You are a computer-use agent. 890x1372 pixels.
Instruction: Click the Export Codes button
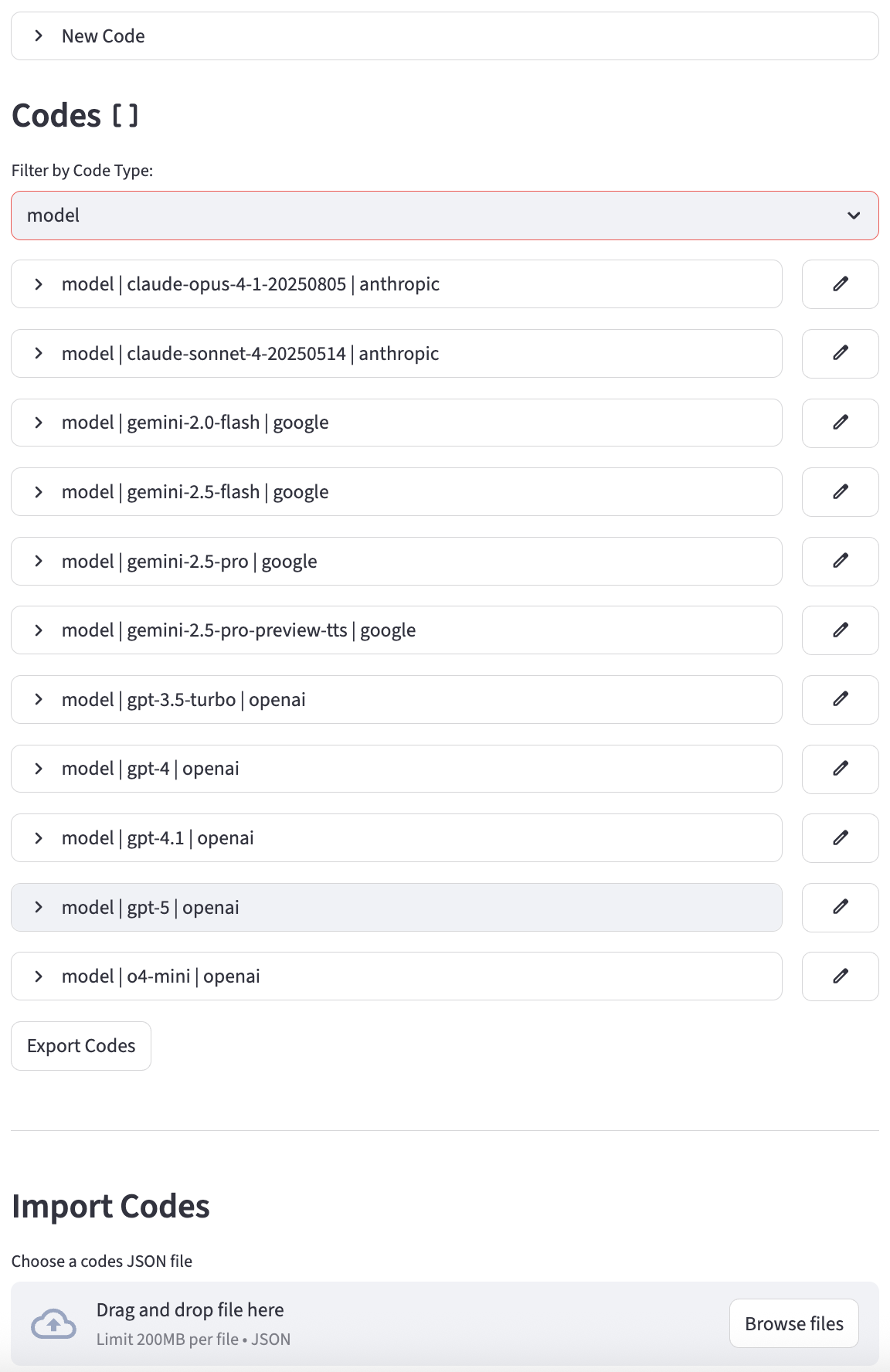pyautogui.click(x=81, y=1046)
